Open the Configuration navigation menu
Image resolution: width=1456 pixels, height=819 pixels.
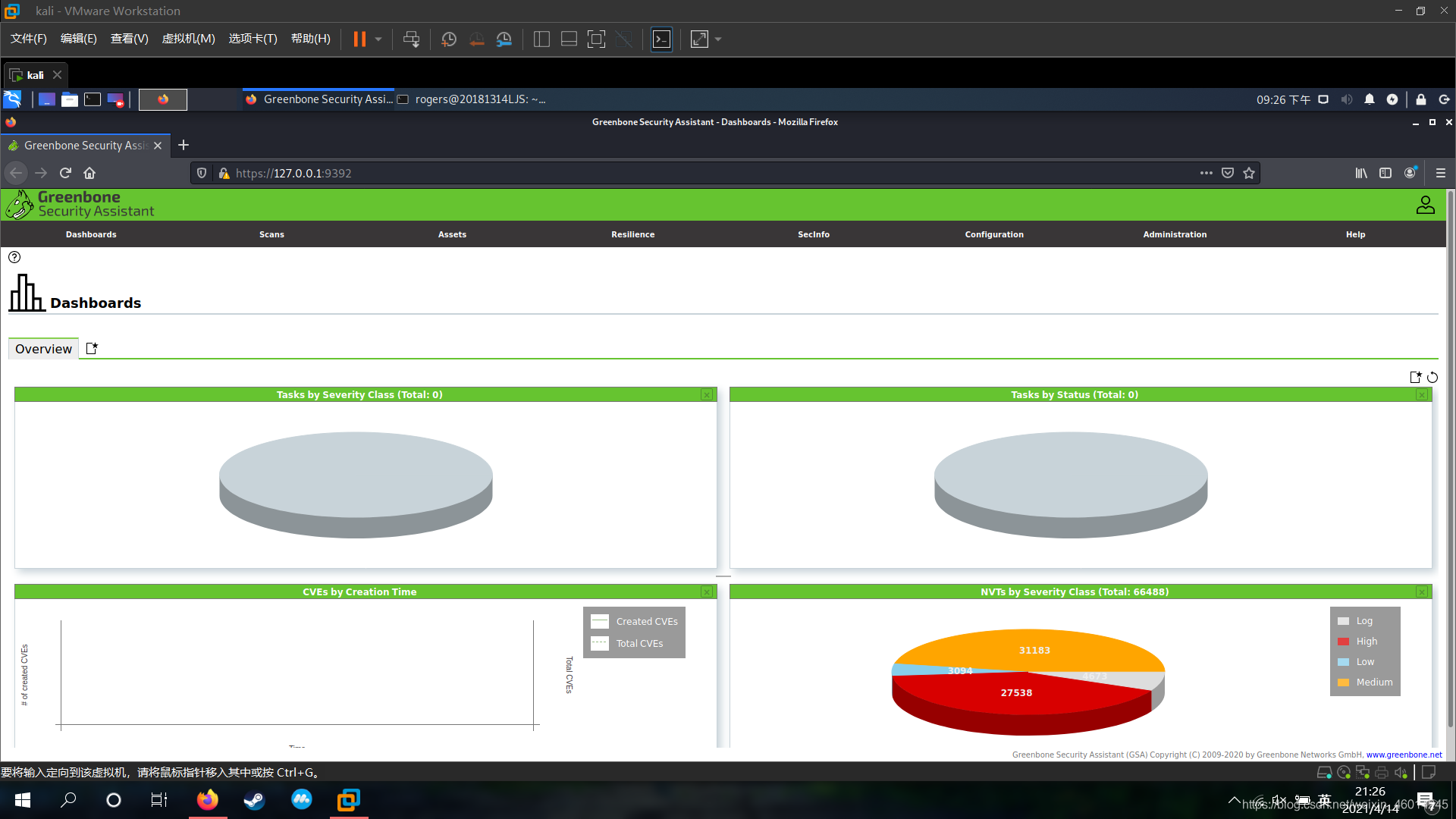coord(994,234)
